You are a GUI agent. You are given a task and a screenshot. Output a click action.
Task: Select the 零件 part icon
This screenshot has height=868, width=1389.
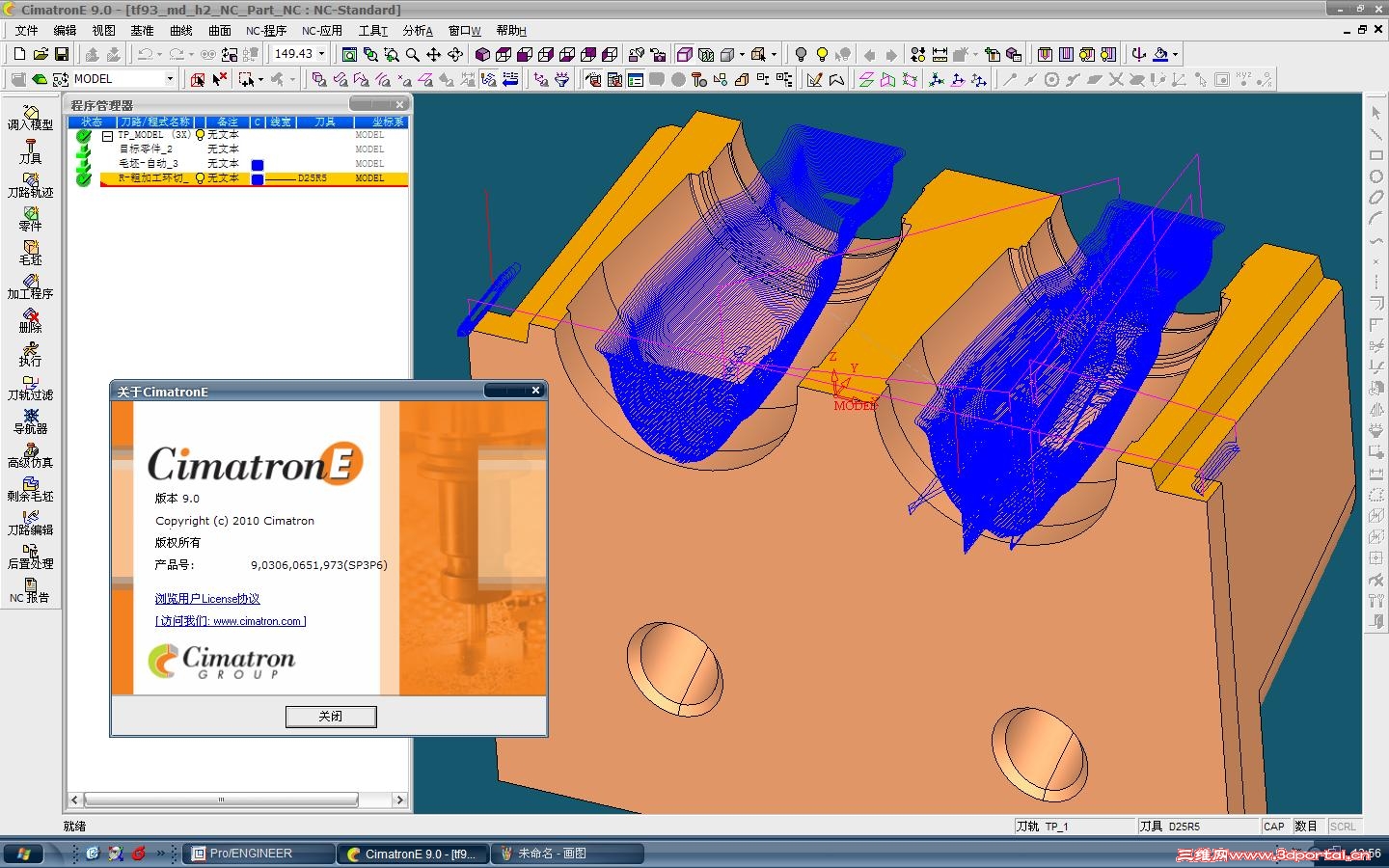[30, 219]
